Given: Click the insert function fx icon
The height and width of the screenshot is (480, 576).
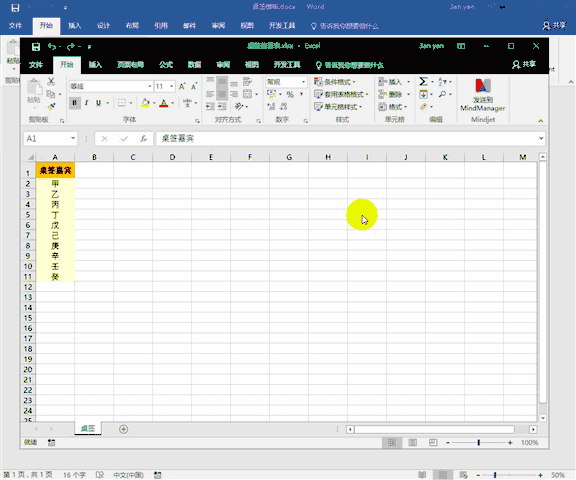Looking at the screenshot, I should click(143, 138).
